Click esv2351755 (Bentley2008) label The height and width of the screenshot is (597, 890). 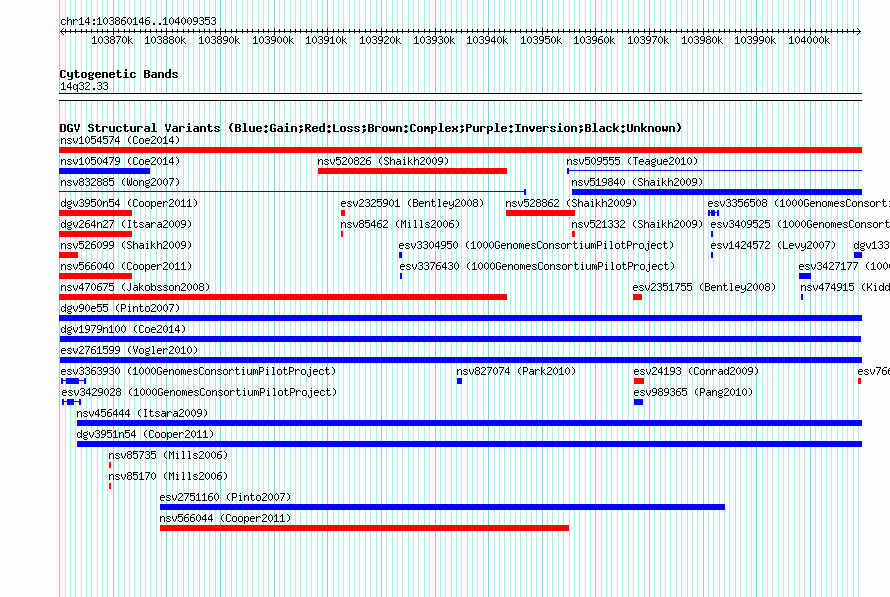point(704,287)
